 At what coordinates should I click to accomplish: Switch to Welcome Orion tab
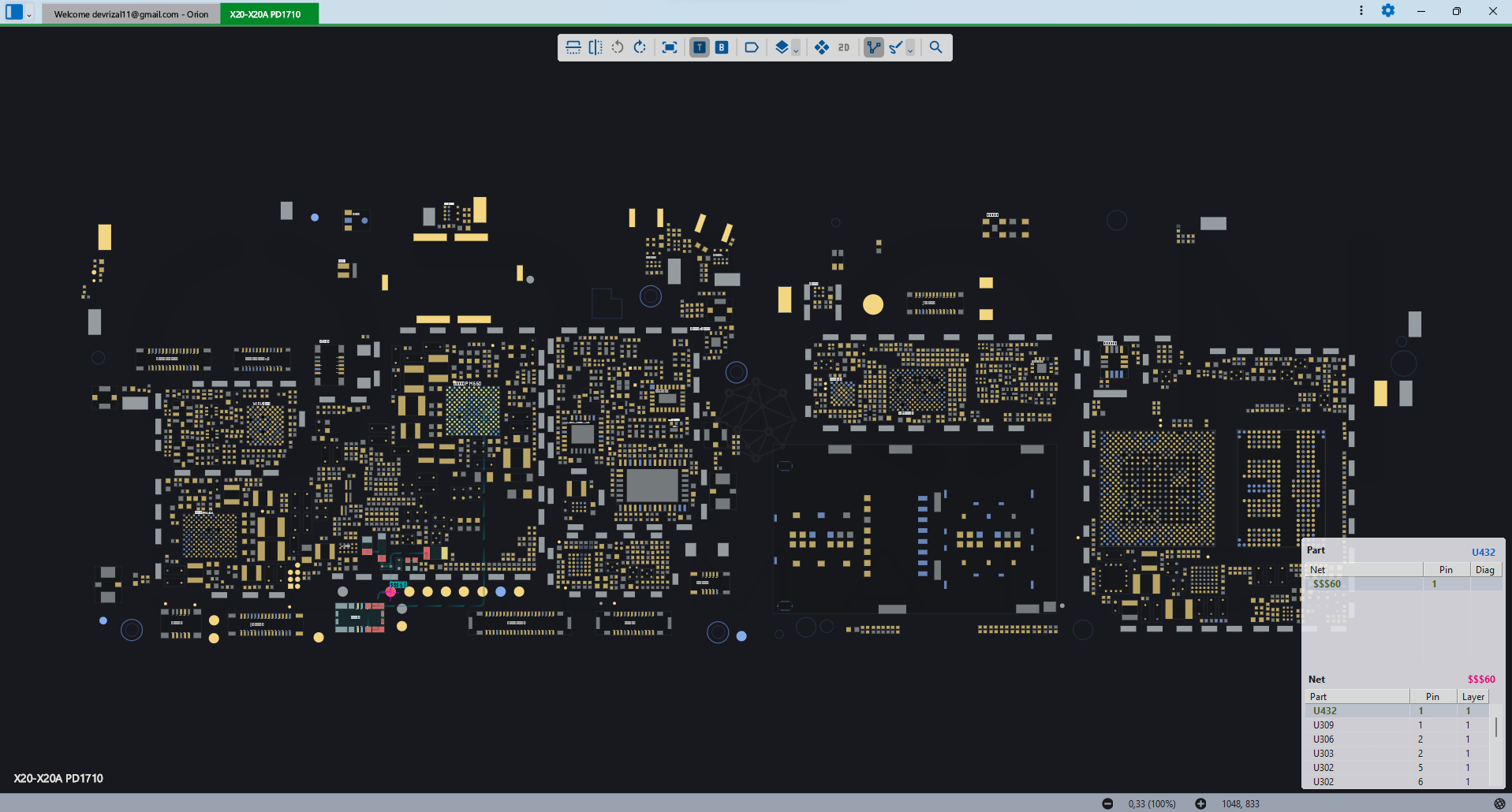tap(131, 14)
